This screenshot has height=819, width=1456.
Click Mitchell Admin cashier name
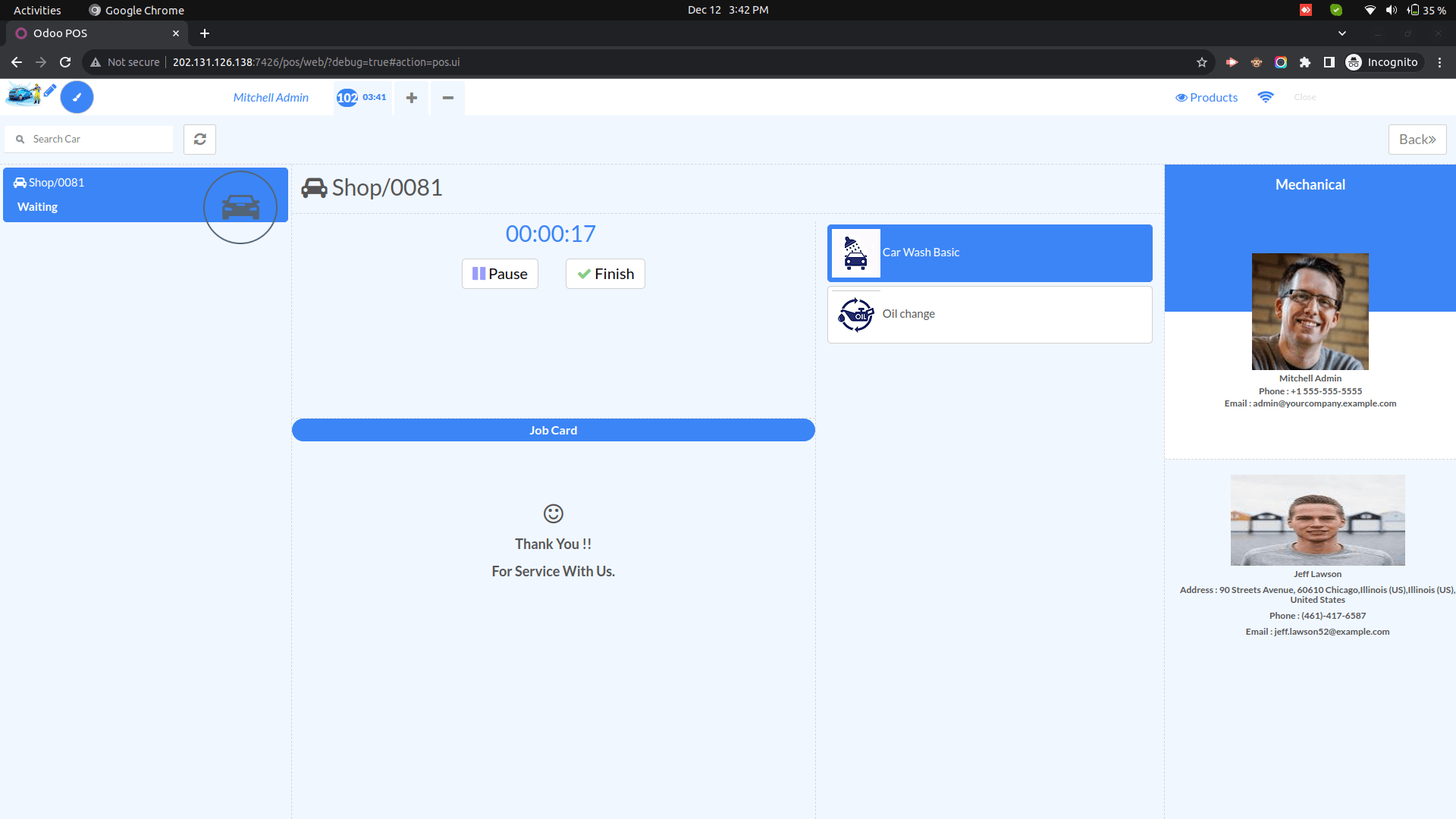(271, 98)
